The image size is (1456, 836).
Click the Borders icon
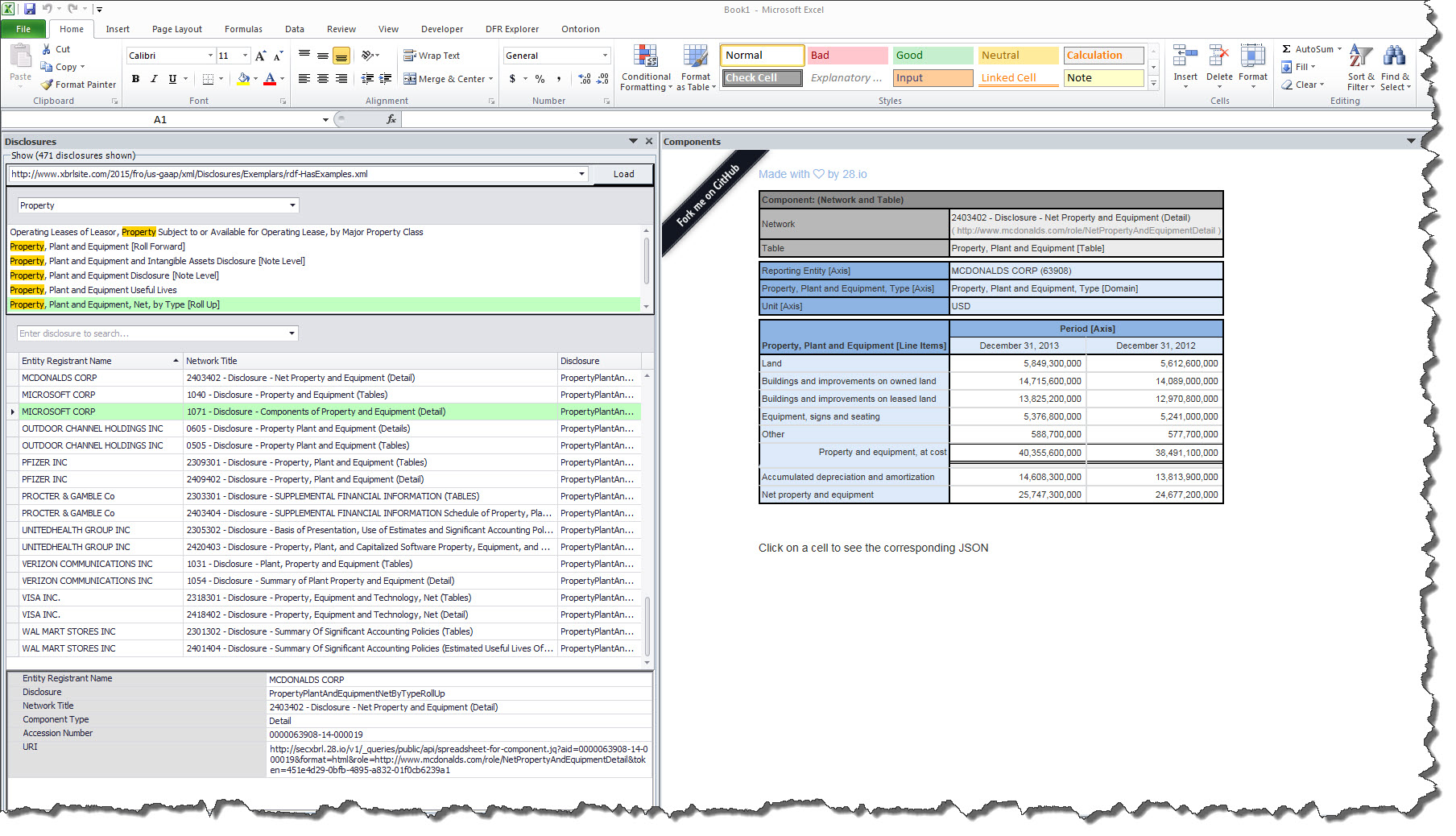[x=208, y=79]
